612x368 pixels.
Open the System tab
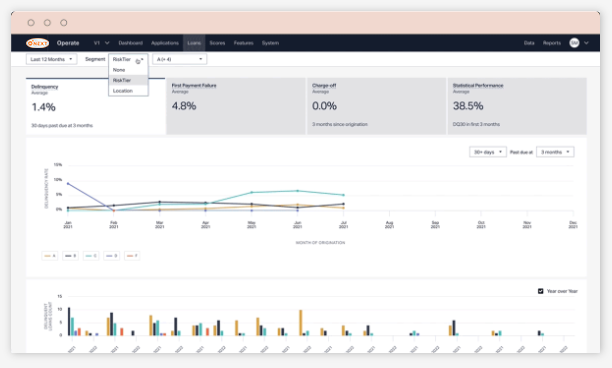coord(270,43)
